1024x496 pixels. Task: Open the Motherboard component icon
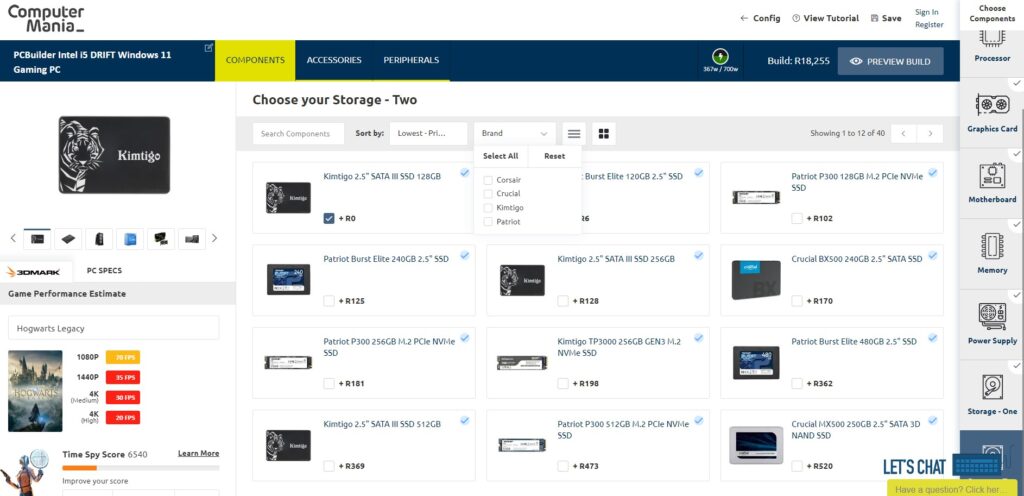(x=991, y=176)
